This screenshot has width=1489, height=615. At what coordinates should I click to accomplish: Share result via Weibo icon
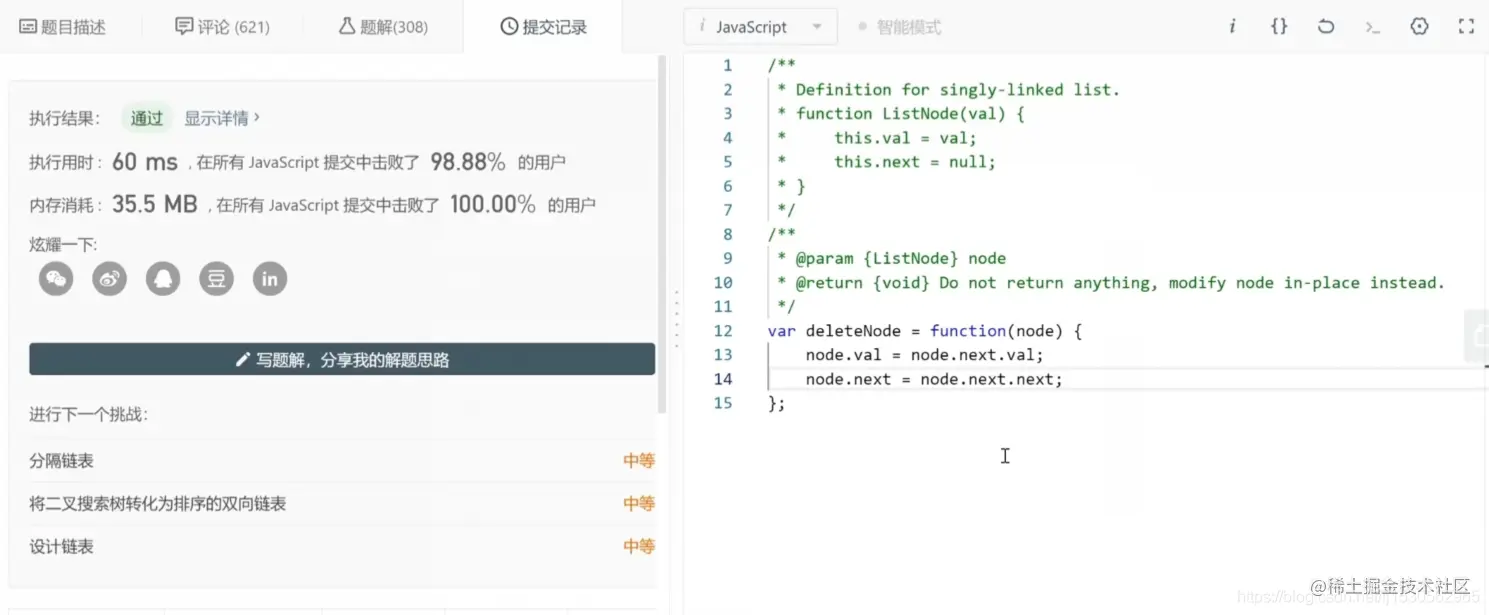coord(110,279)
